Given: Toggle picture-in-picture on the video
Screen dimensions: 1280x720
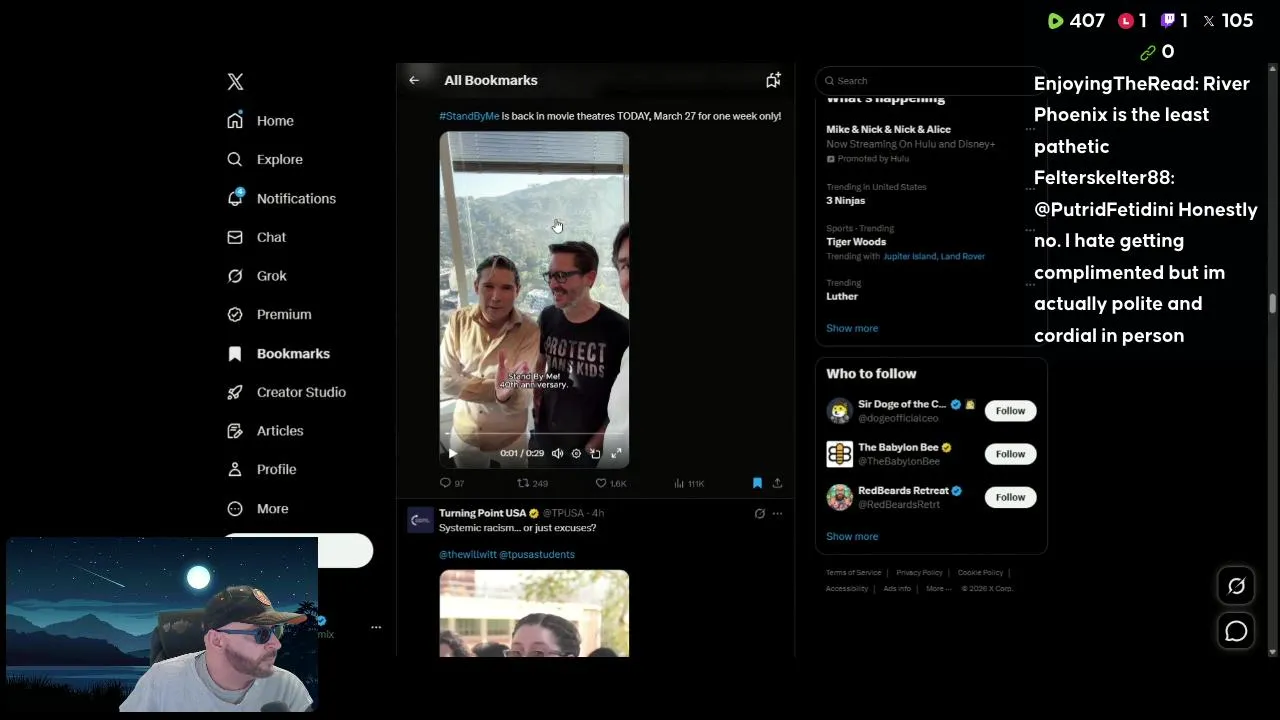Looking at the screenshot, I should click(x=595, y=453).
